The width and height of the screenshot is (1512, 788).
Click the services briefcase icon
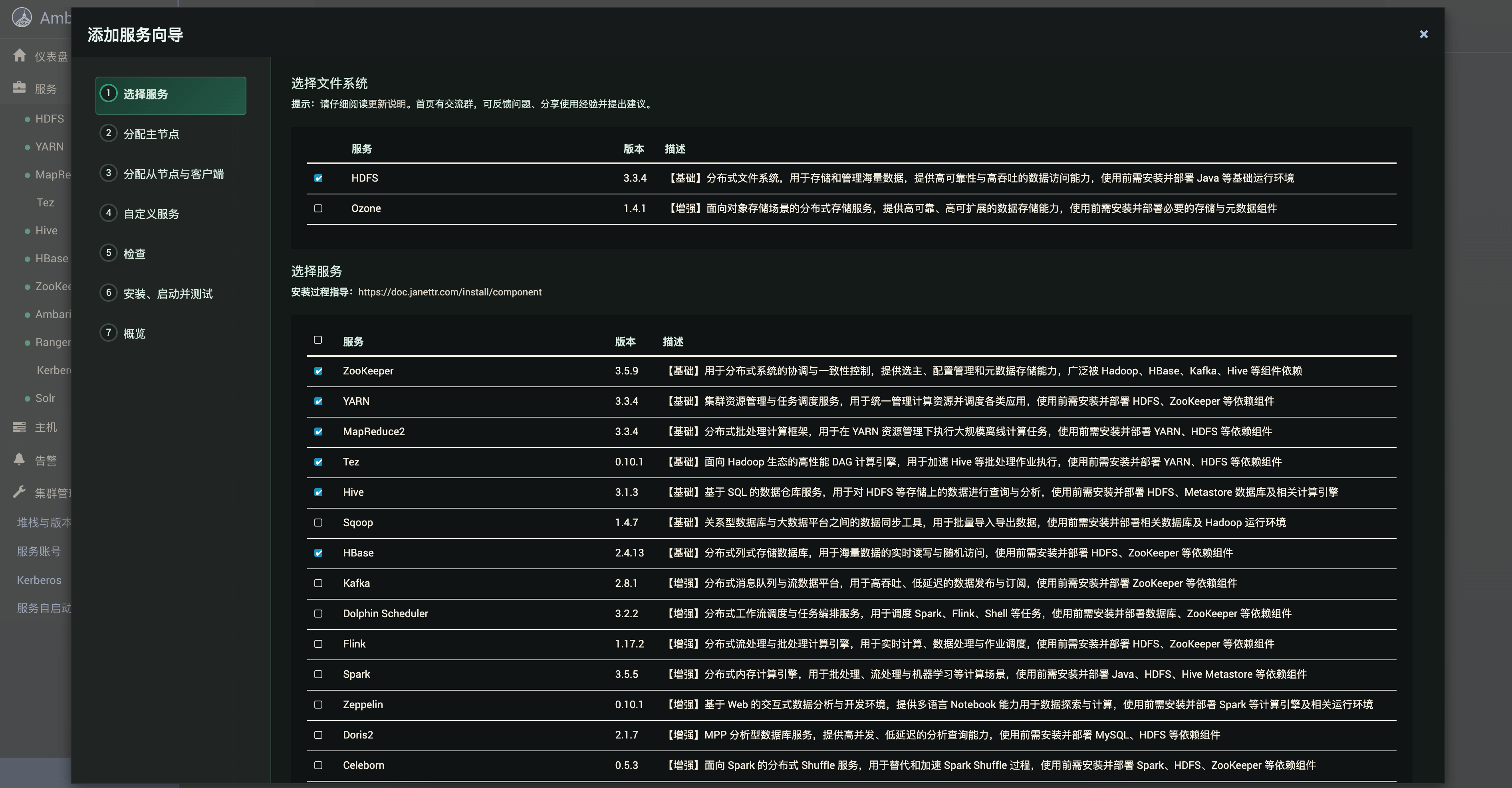[20, 88]
